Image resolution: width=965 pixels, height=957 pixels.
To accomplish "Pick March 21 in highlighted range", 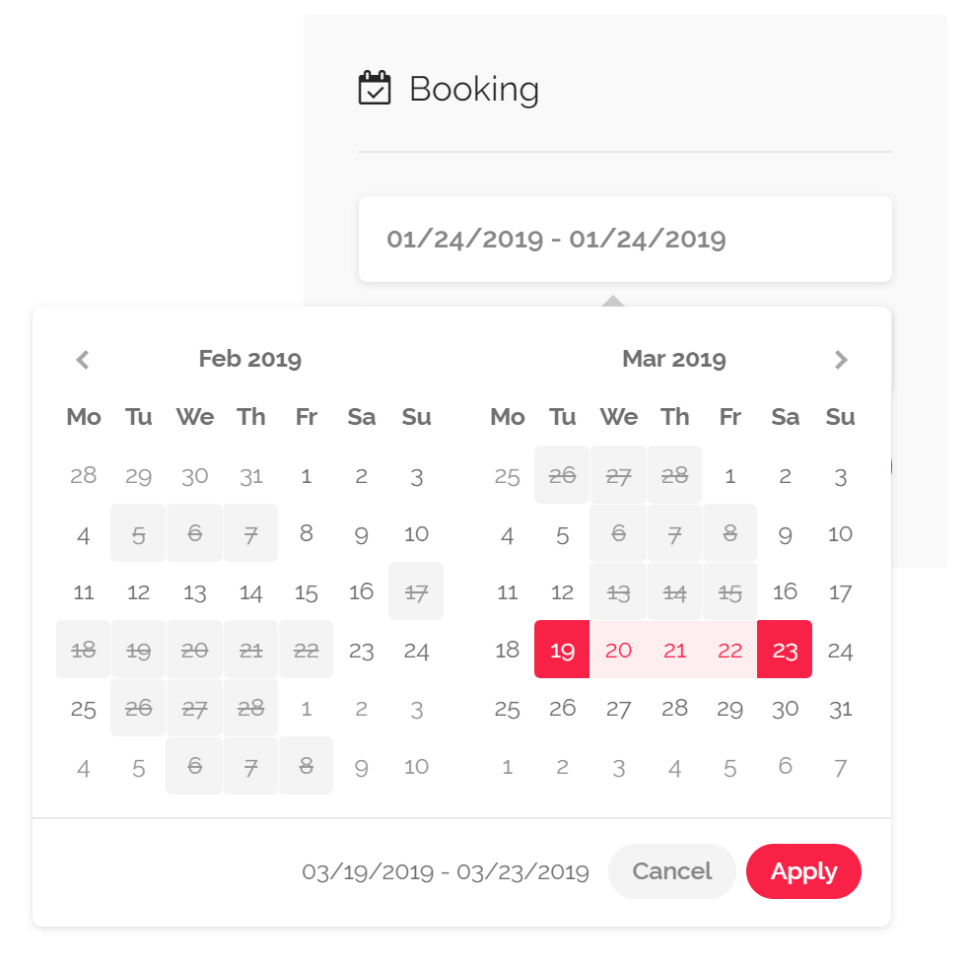I will [x=675, y=650].
